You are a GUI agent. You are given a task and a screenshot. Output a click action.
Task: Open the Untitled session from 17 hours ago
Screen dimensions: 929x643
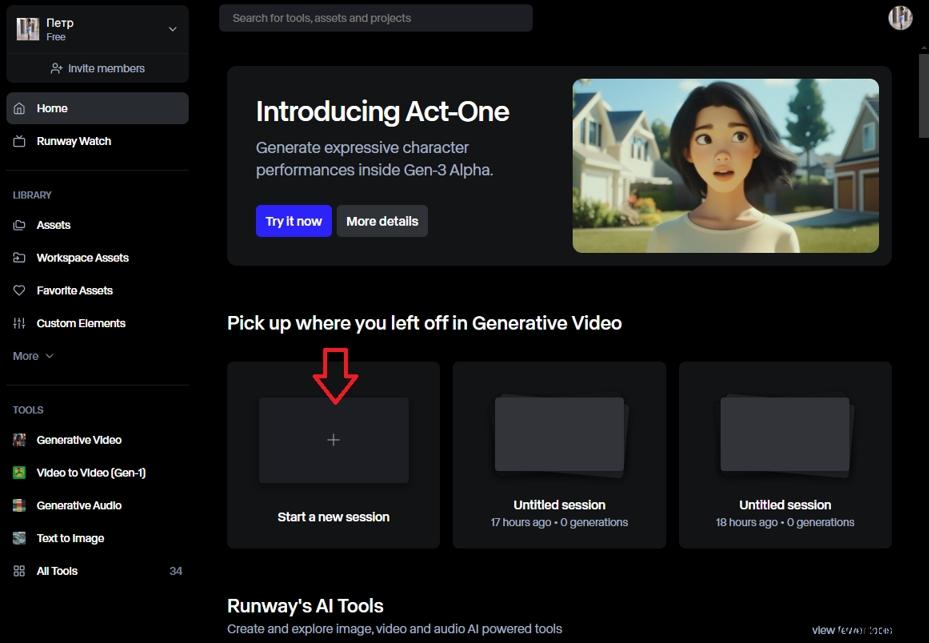tap(559, 455)
